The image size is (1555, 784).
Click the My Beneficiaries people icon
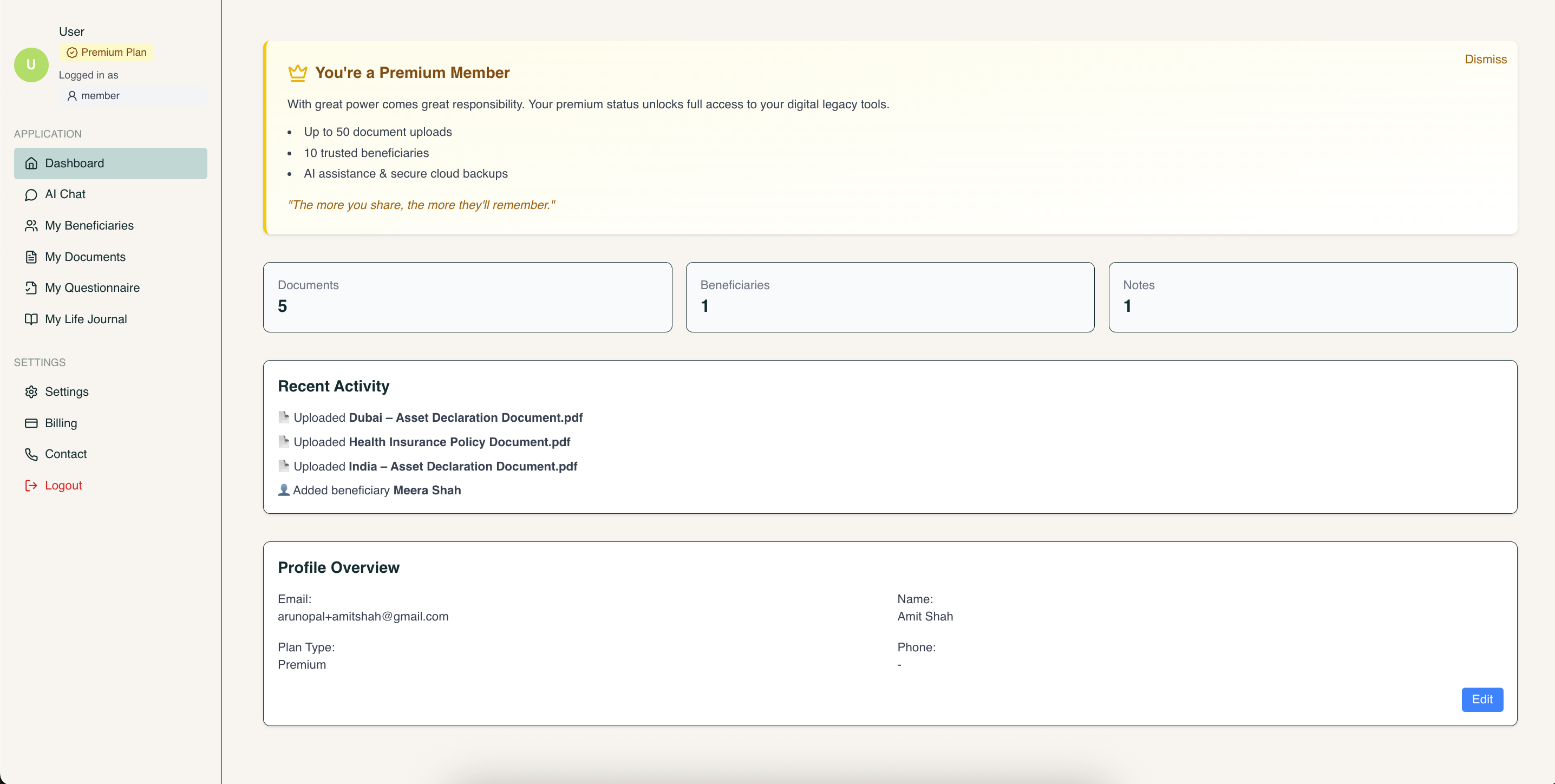click(x=31, y=225)
